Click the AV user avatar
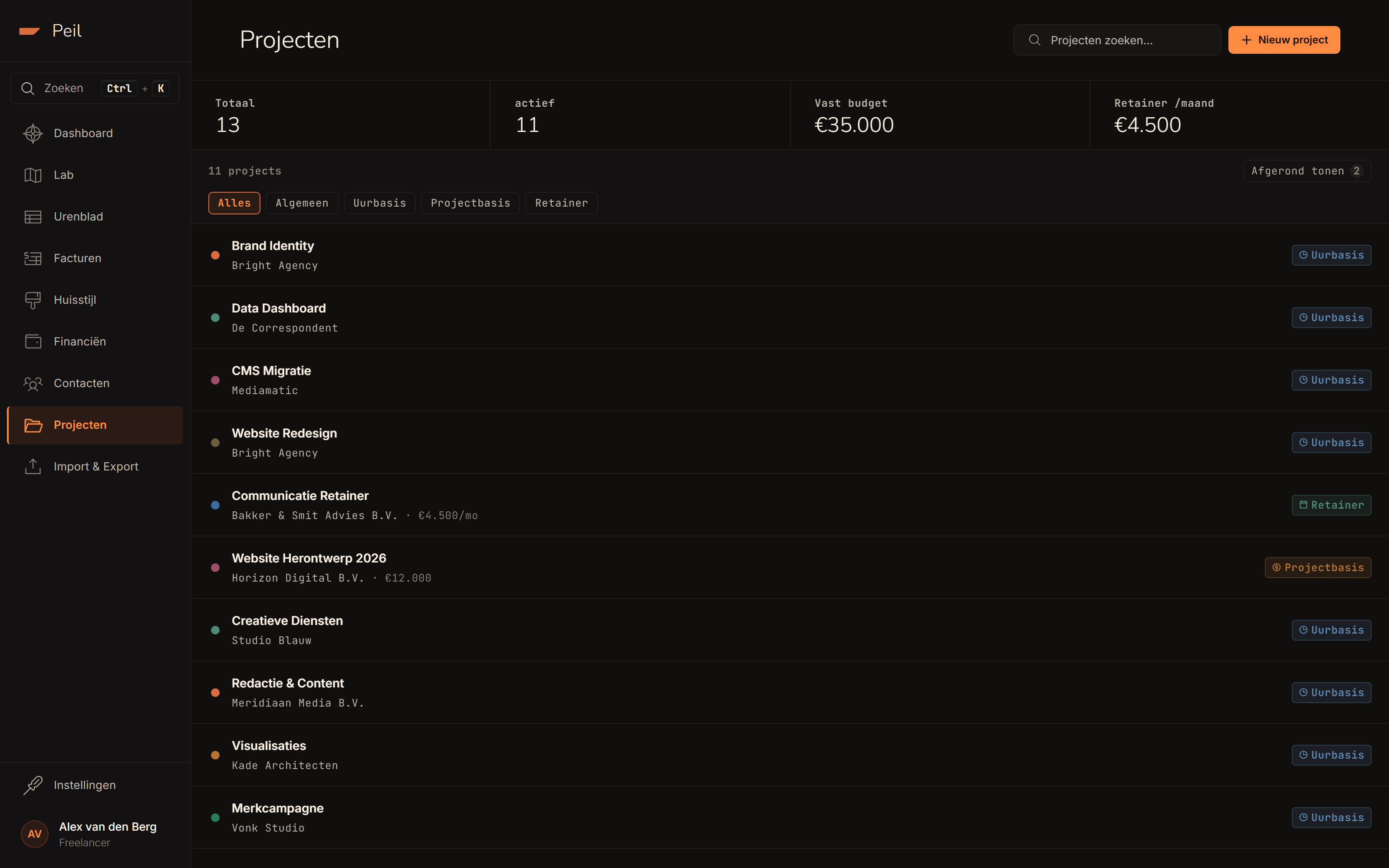This screenshot has width=1389, height=868. (34, 834)
